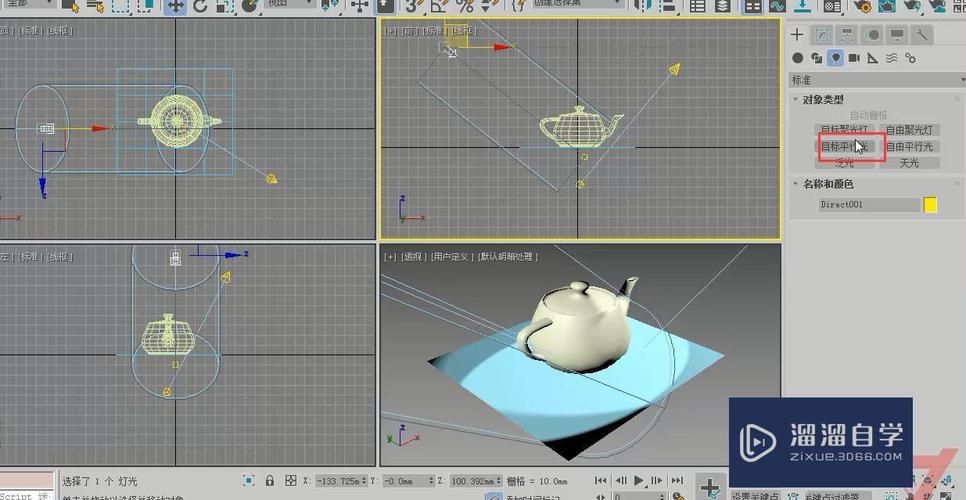Click the 天光 light button
Image resolution: width=966 pixels, height=500 pixels.
click(908, 163)
